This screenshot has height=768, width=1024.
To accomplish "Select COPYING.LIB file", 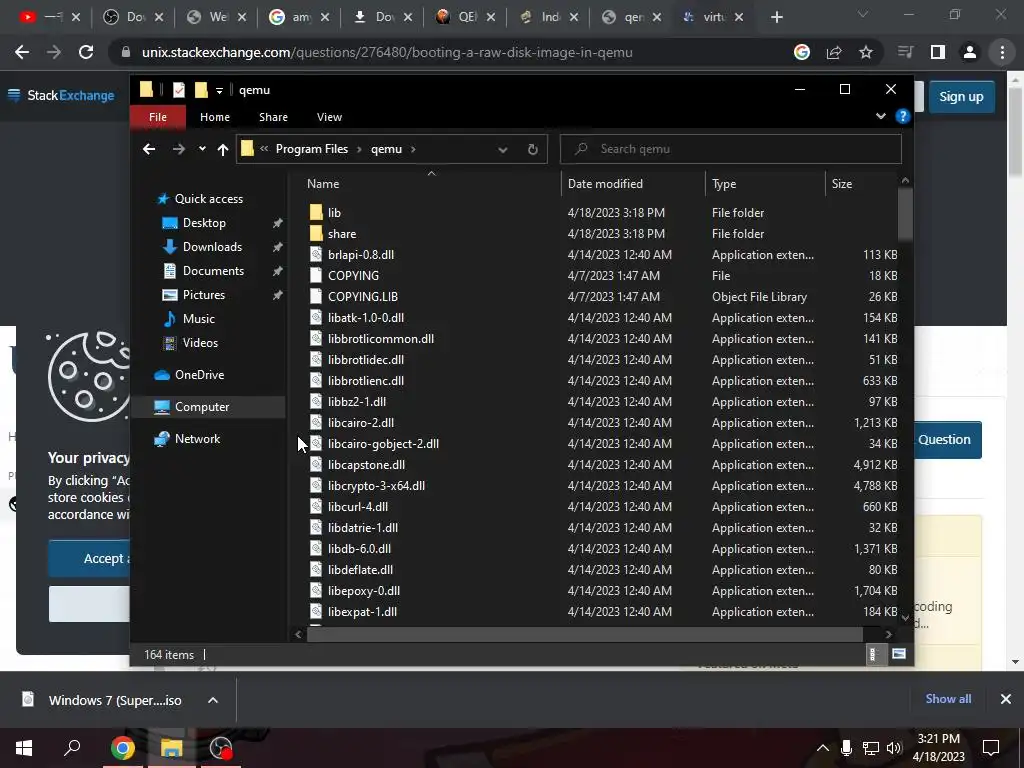I will coord(362,296).
